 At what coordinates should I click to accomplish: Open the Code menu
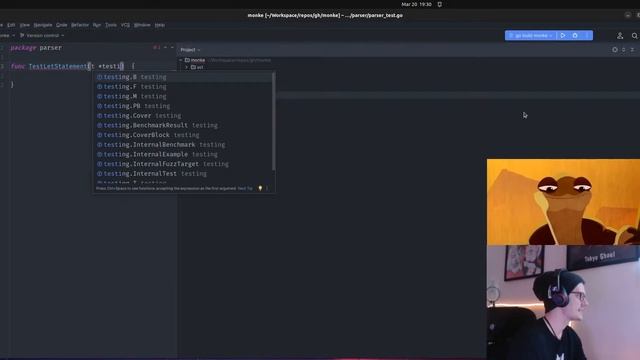[x=62, y=25]
